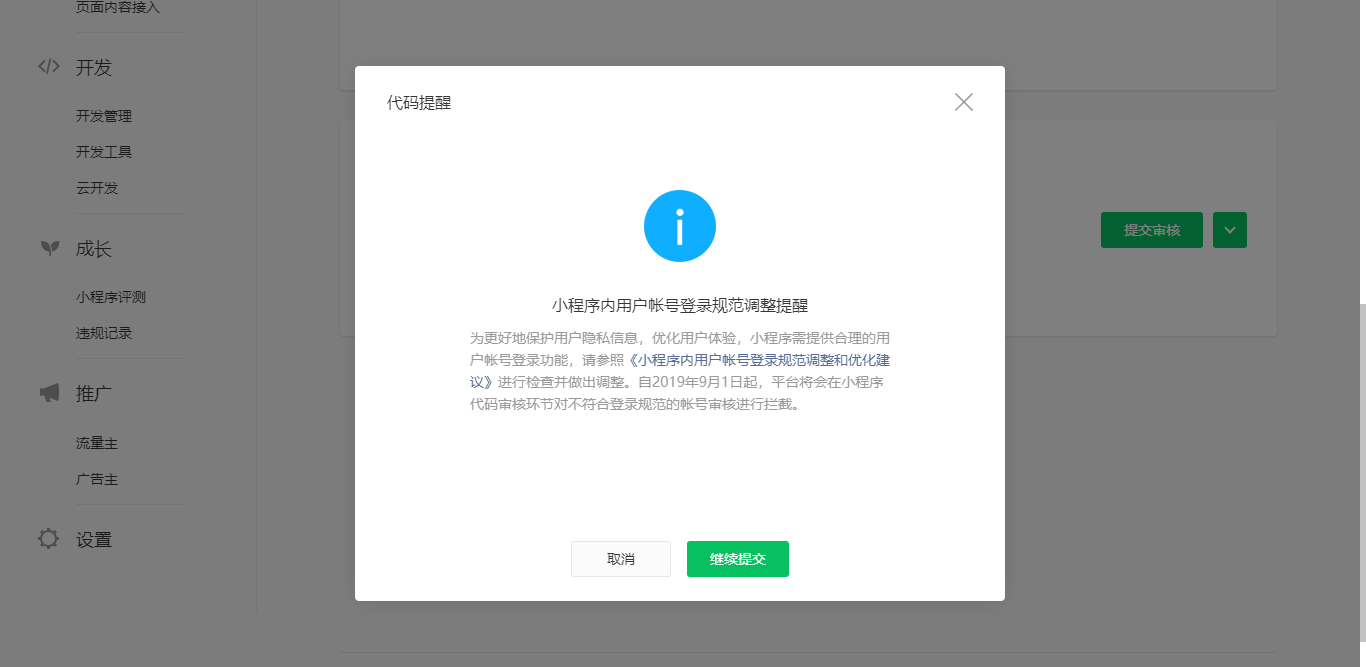Click the 成长 sprout icon
The height and width of the screenshot is (667, 1366).
click(49, 248)
